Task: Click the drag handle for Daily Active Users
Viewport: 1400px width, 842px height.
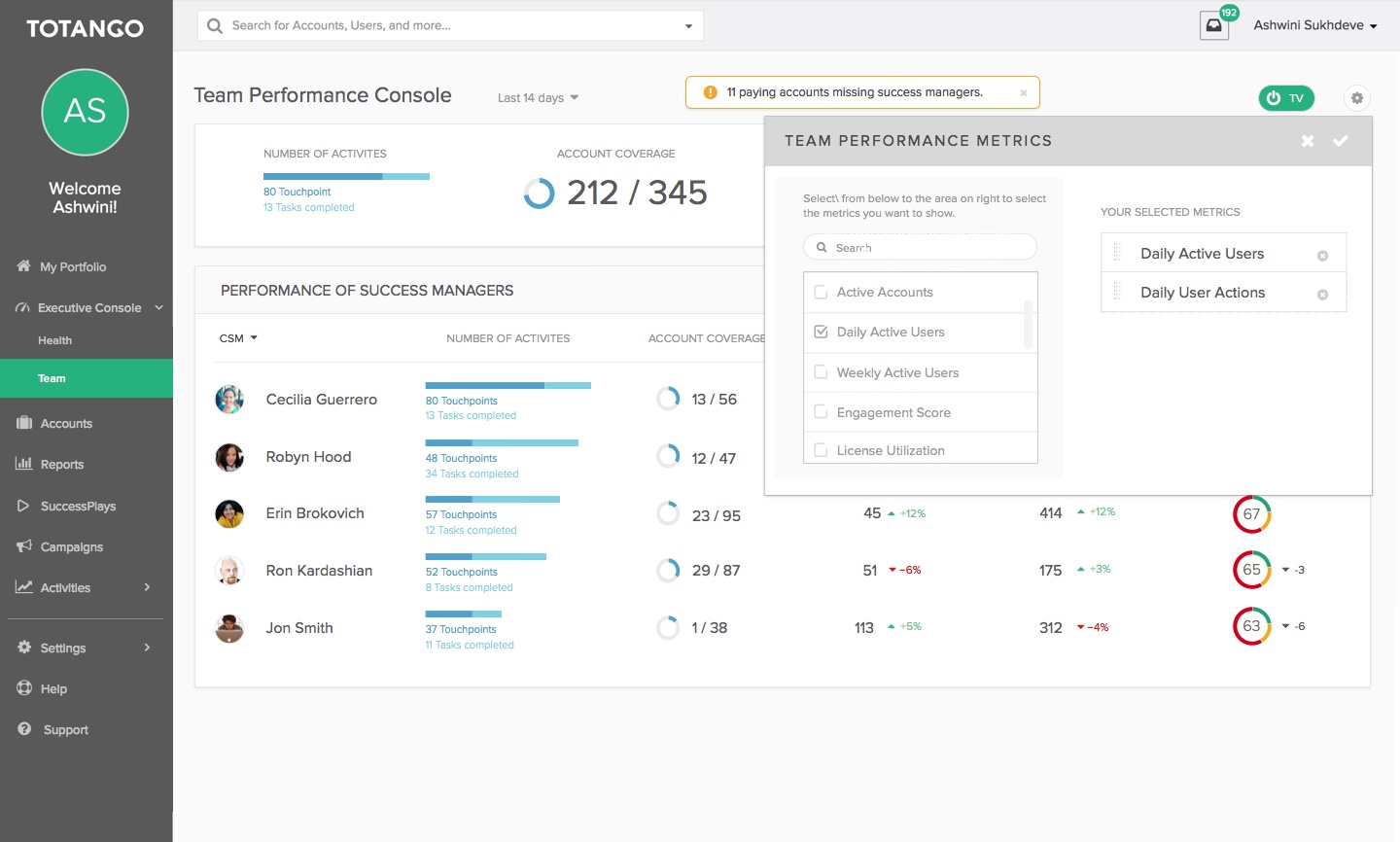Action: 1117,253
